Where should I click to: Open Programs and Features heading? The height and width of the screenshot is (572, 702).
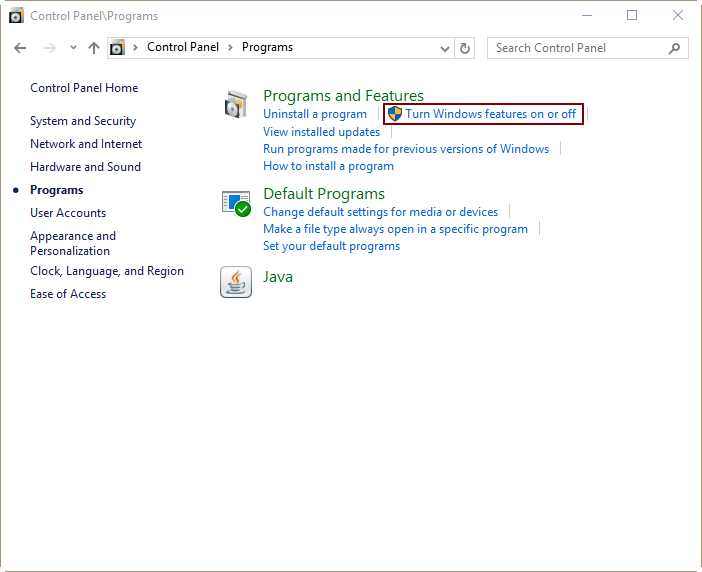(343, 95)
